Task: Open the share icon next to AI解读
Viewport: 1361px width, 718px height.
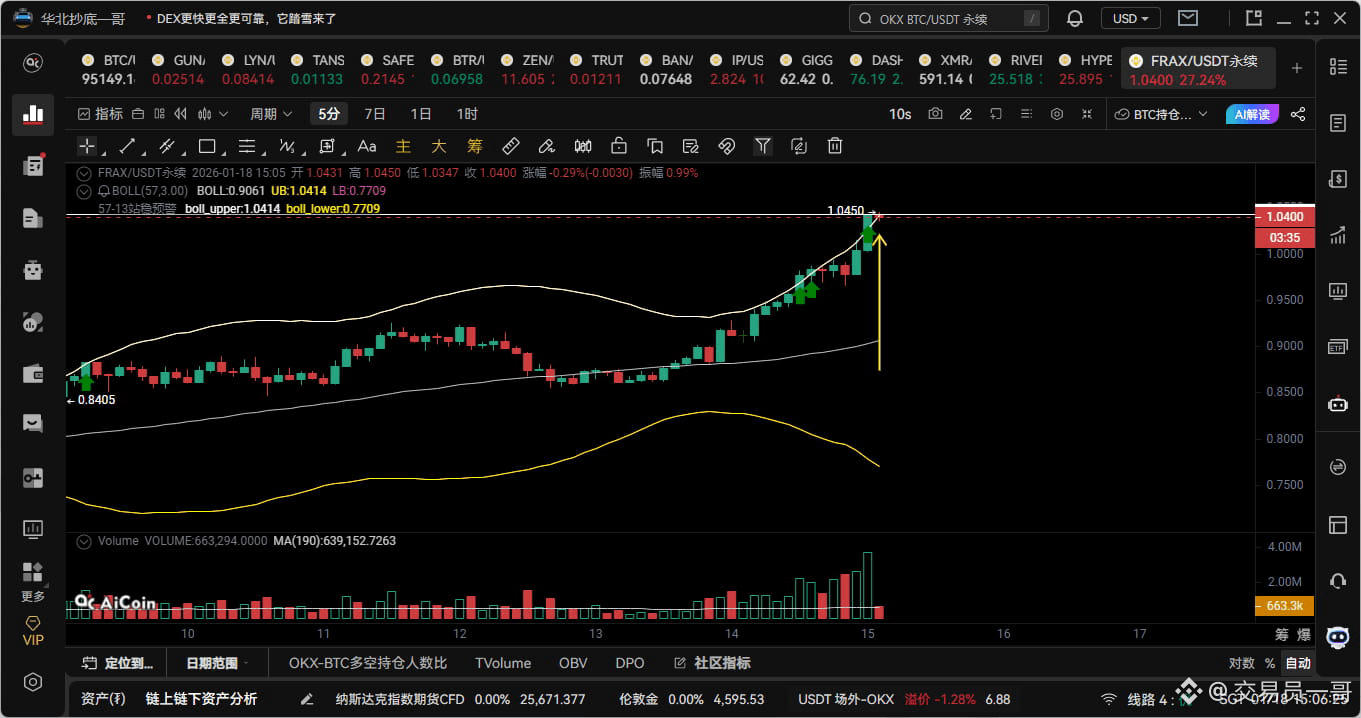Action: pos(1298,113)
